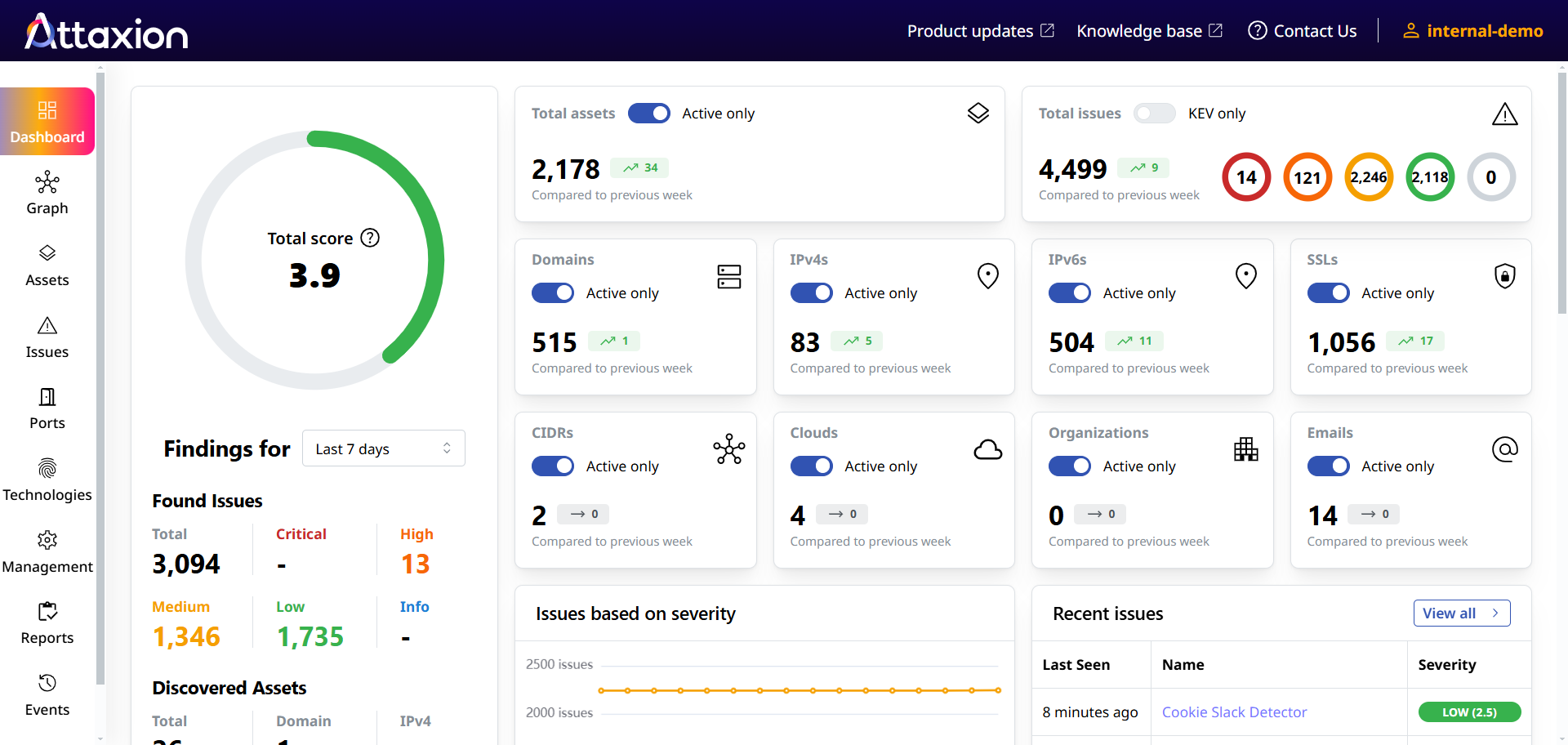1568x745 pixels.
Task: Click the Total issues warning triangle icon
Action: tap(1504, 114)
